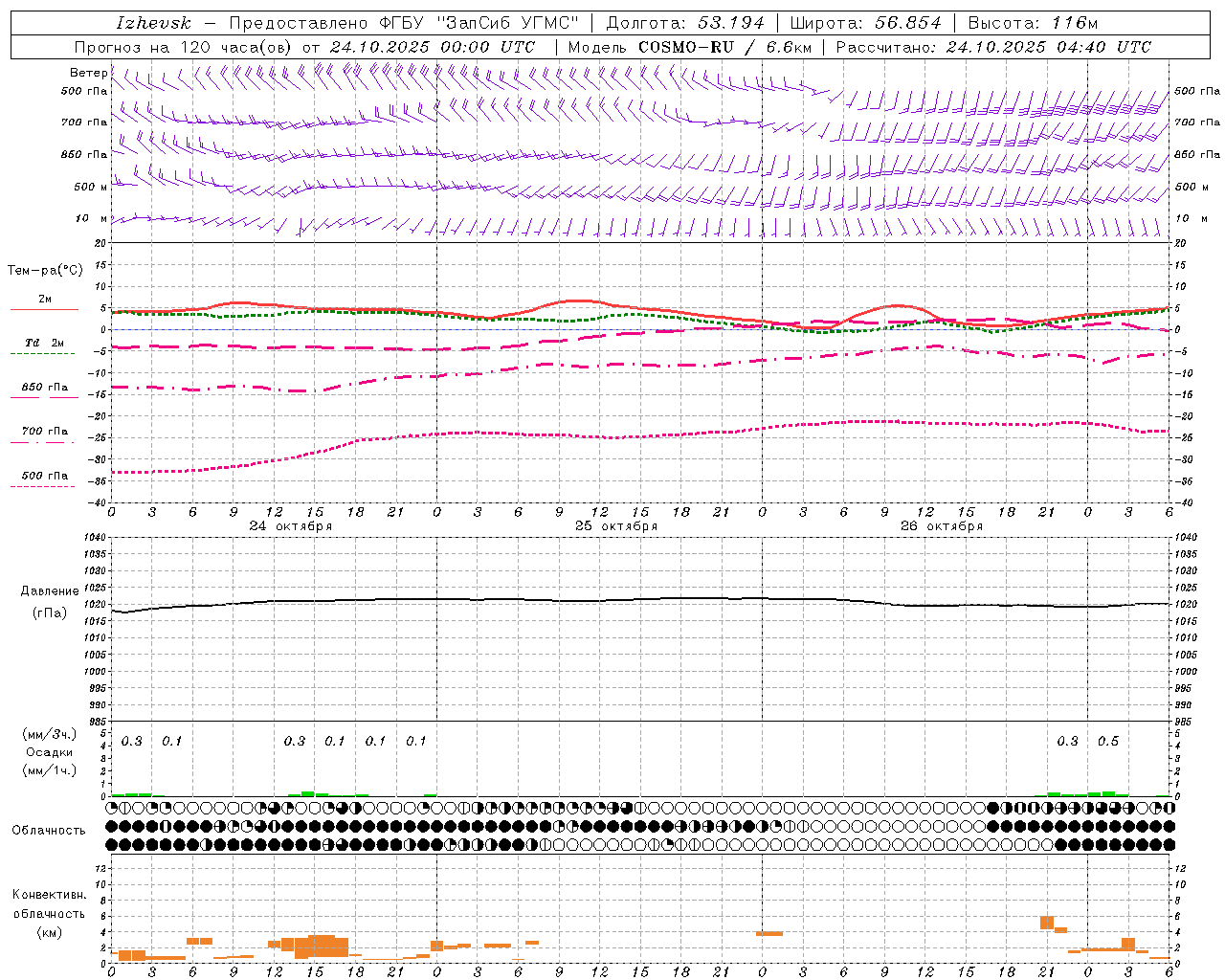The width and height of the screenshot is (1225, 980).
Task: Click the 20 value on right temperature axis
Action: pos(1181,244)
